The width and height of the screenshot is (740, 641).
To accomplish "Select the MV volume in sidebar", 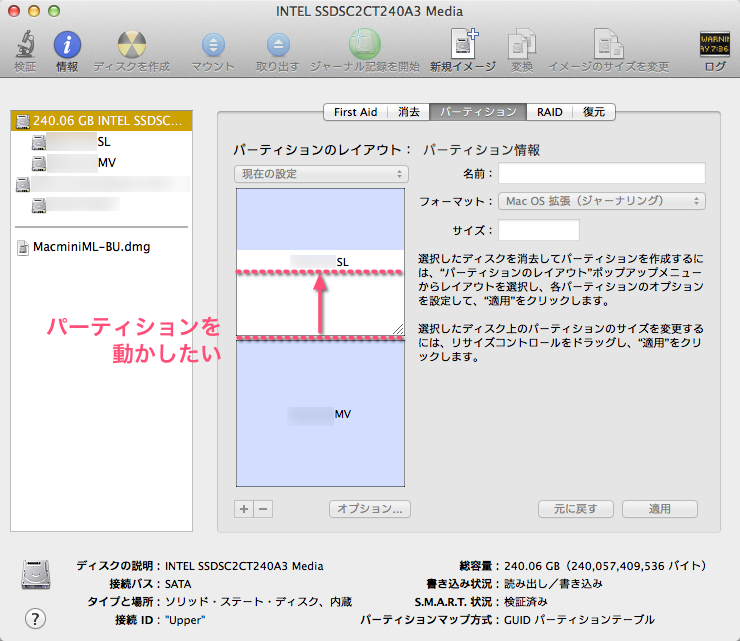I will [101, 163].
